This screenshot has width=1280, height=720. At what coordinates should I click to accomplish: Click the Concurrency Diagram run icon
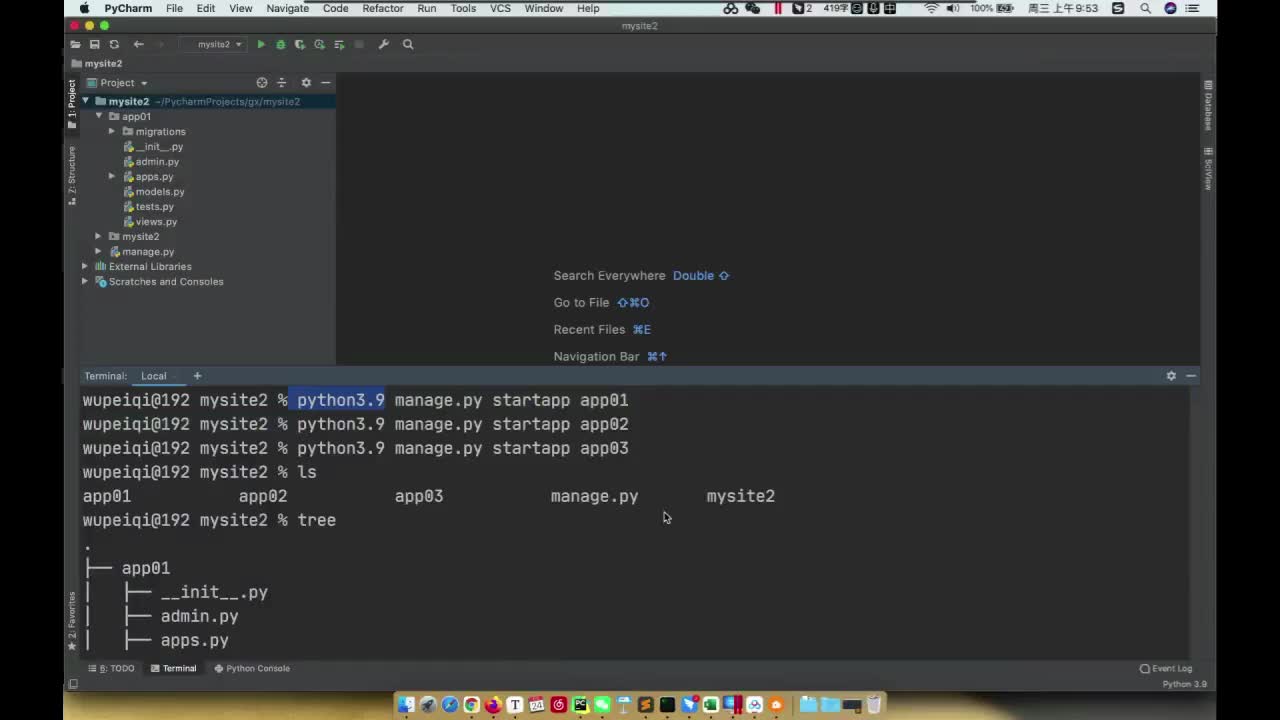[339, 44]
